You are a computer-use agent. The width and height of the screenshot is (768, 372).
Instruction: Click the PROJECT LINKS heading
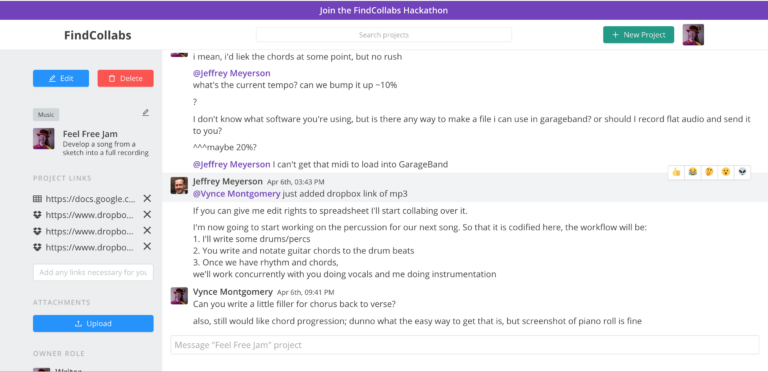62,178
